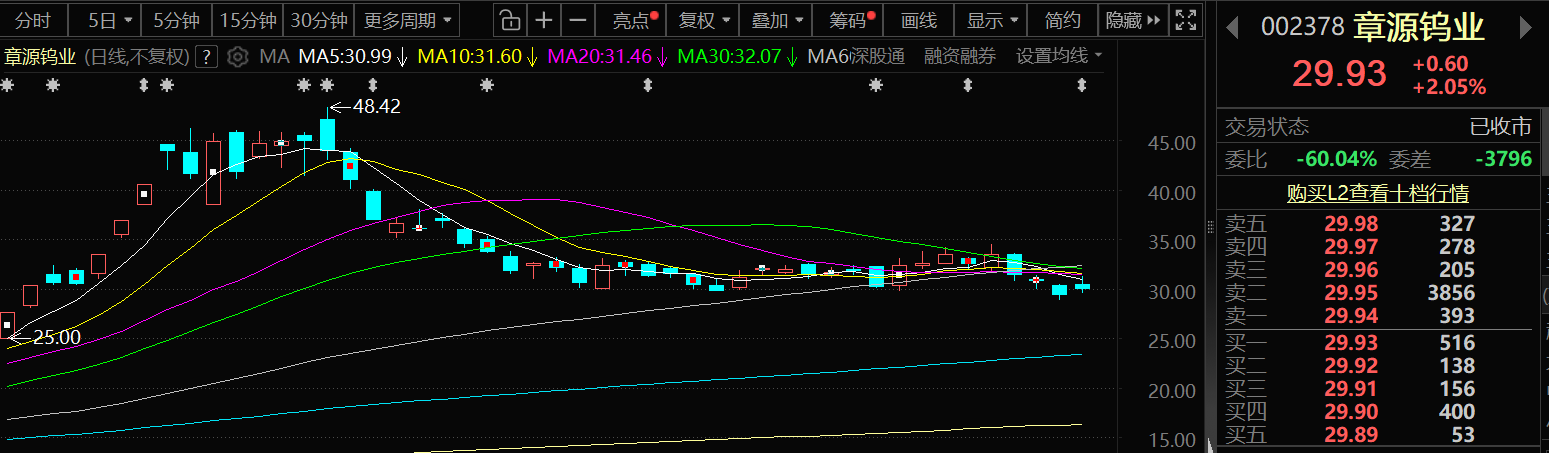Open MA indicator settings gear
The width and height of the screenshot is (1549, 453).
click(x=237, y=57)
